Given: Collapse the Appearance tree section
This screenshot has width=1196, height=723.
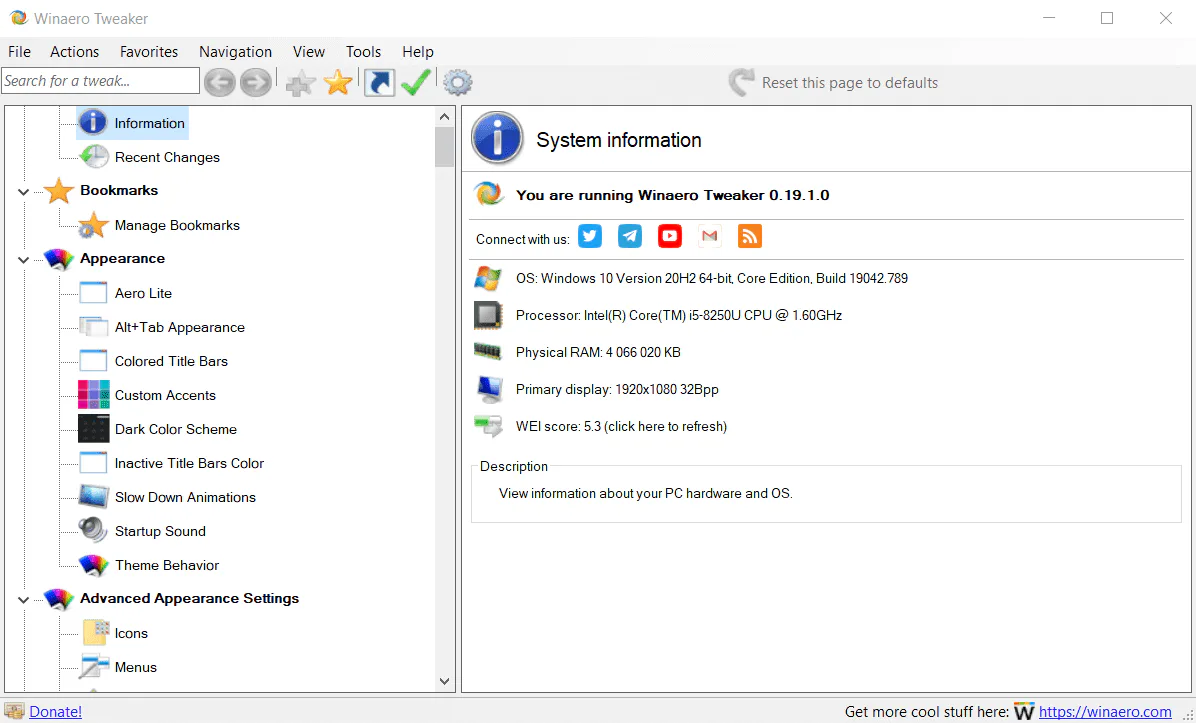Looking at the screenshot, I should click(24, 260).
